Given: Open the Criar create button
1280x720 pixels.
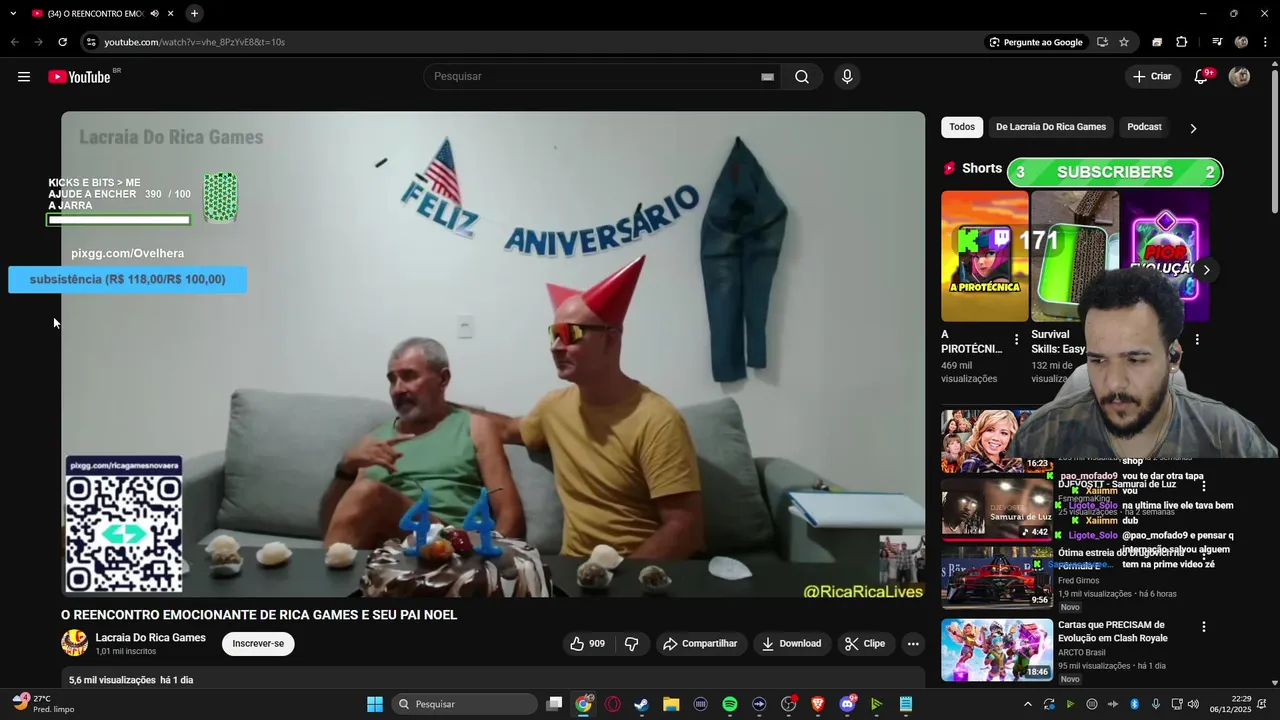Looking at the screenshot, I should 1151,77.
